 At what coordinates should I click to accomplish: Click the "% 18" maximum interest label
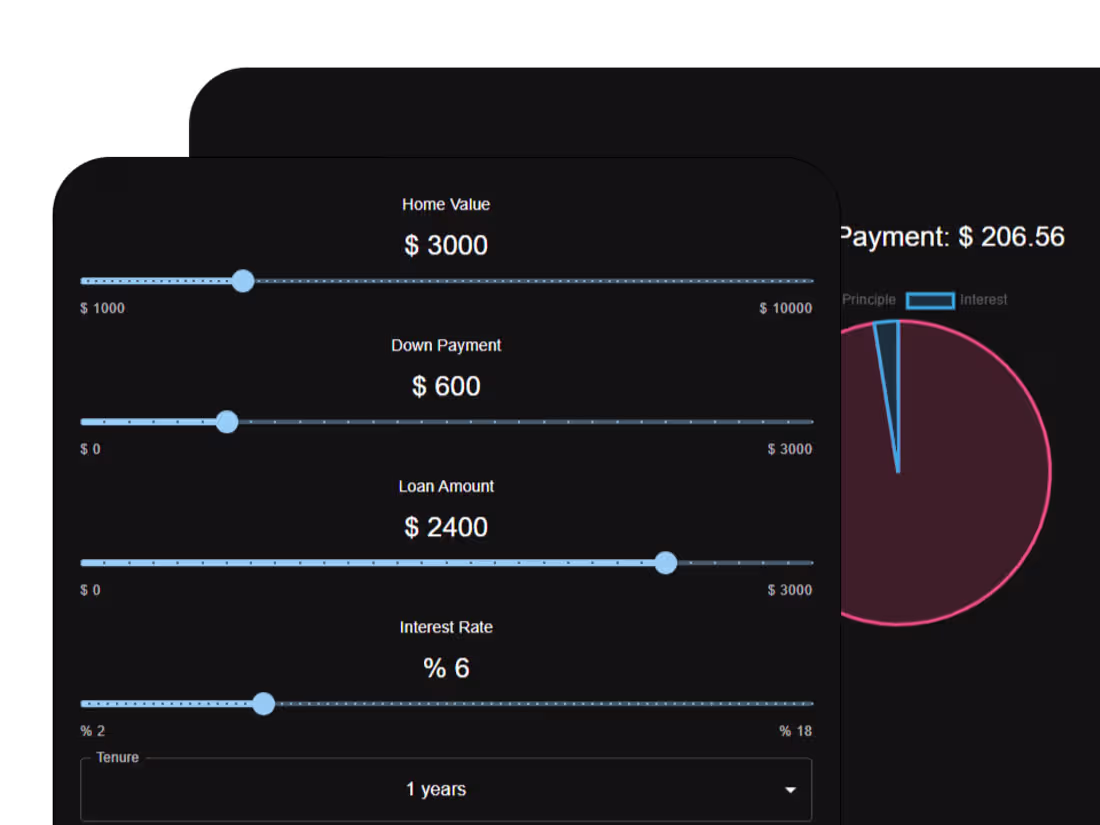[794, 730]
